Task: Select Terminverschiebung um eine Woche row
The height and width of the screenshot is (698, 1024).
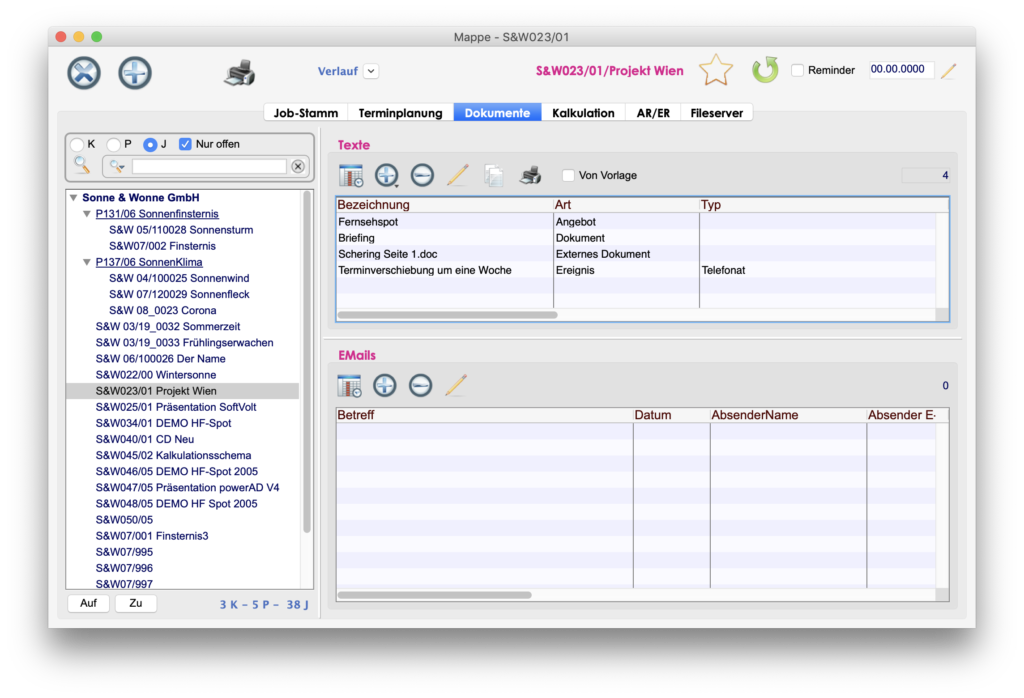Action: (637, 270)
